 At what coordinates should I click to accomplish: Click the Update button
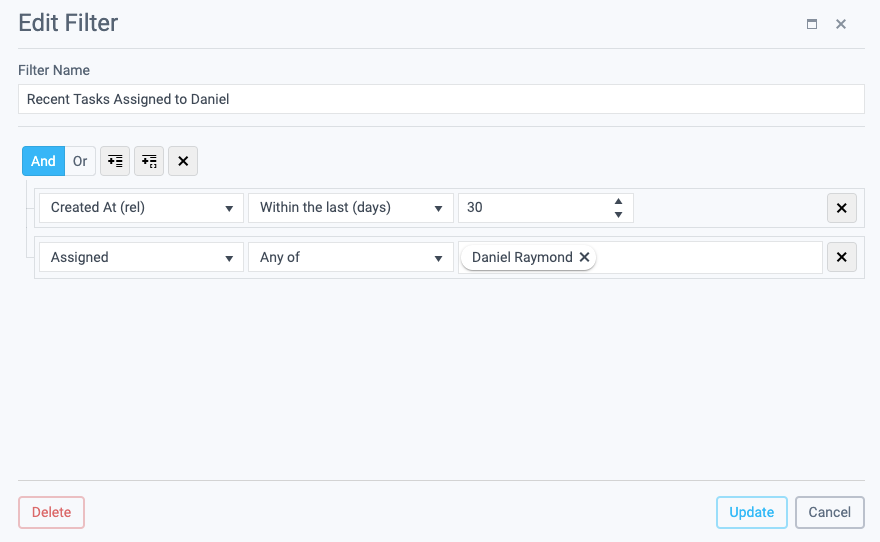click(751, 512)
